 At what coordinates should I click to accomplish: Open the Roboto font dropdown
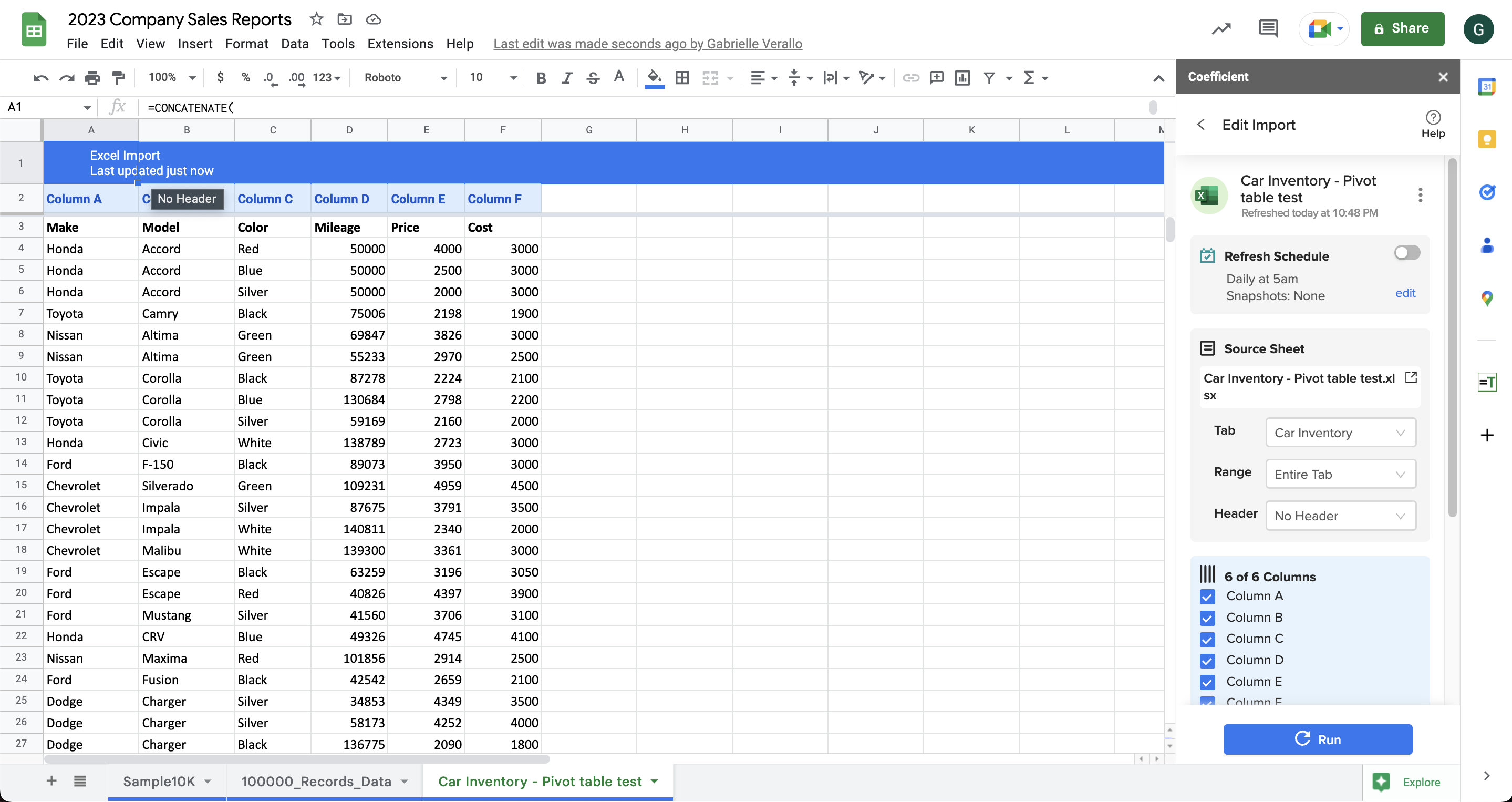[405, 77]
